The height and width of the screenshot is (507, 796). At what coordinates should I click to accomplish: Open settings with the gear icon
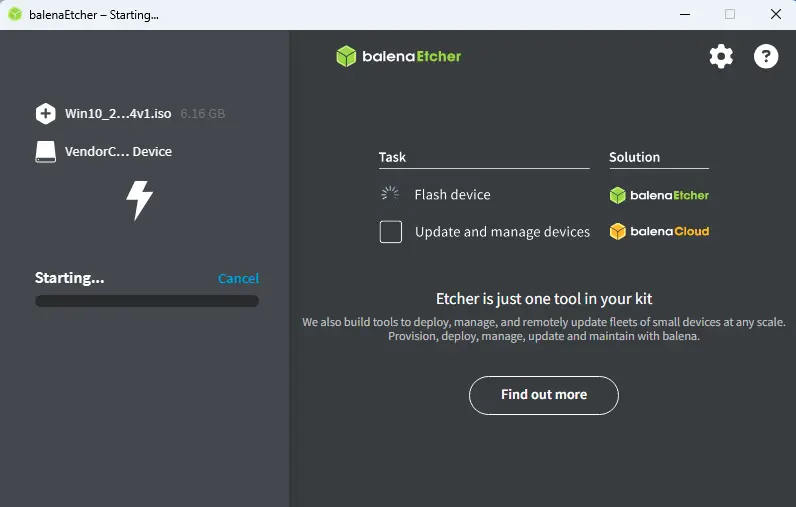pos(721,56)
